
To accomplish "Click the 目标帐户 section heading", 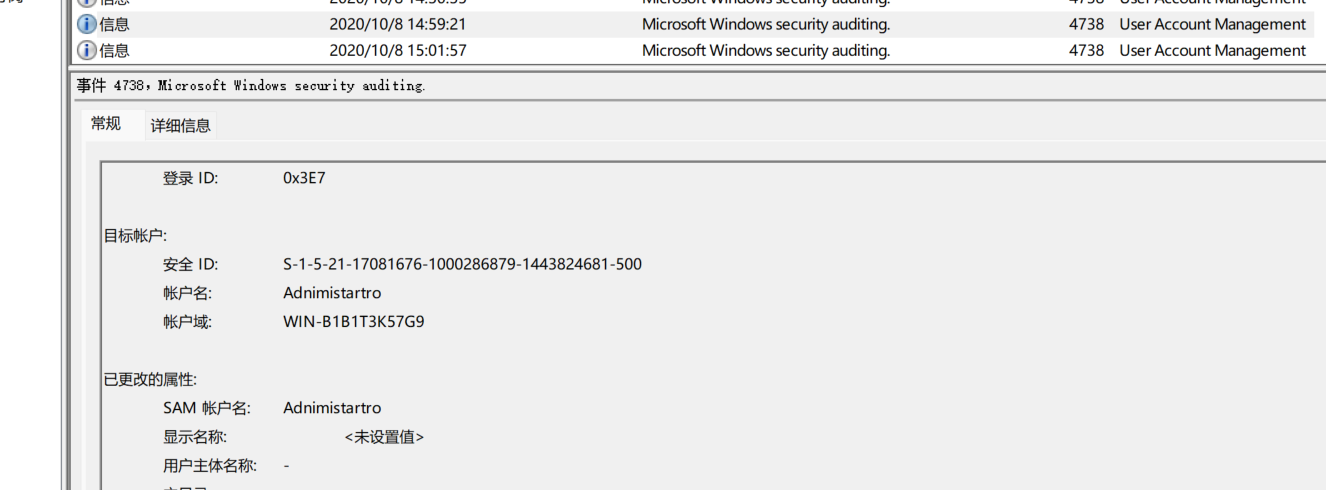I will 136,236.
